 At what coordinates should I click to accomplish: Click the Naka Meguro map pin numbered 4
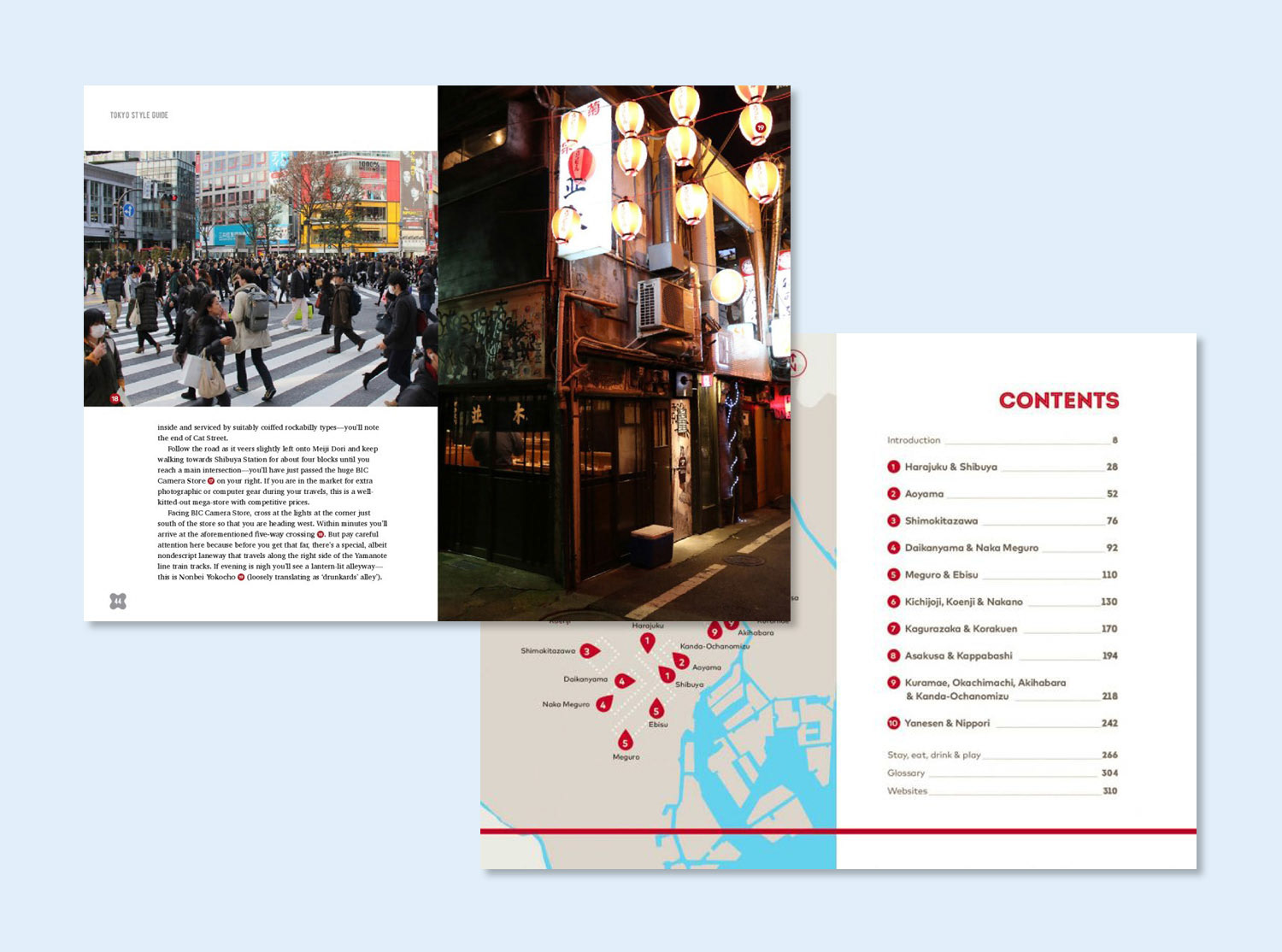click(x=604, y=704)
